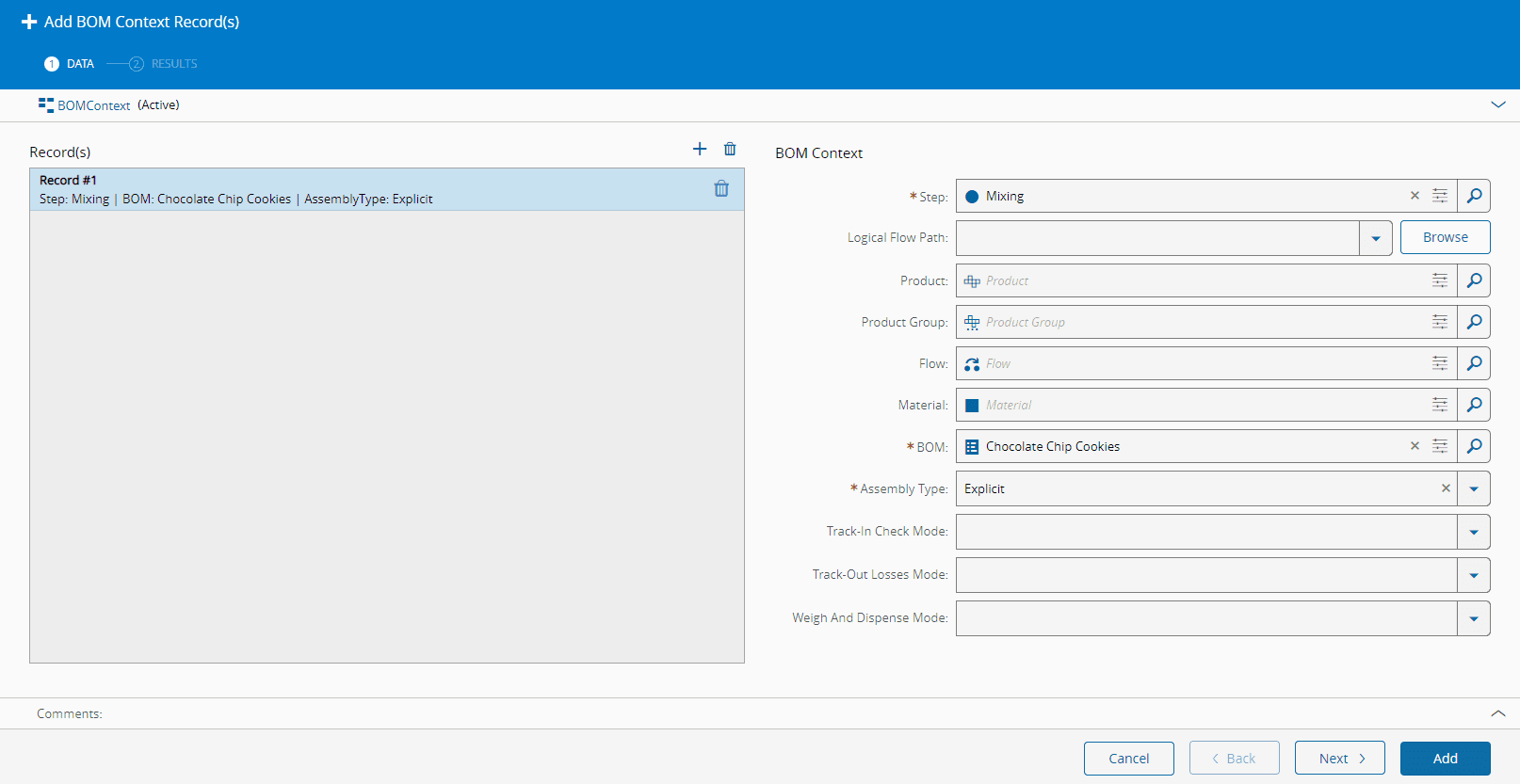Screen dimensions: 1520x784
Task: Click the Browse button
Action: [x=1445, y=237]
